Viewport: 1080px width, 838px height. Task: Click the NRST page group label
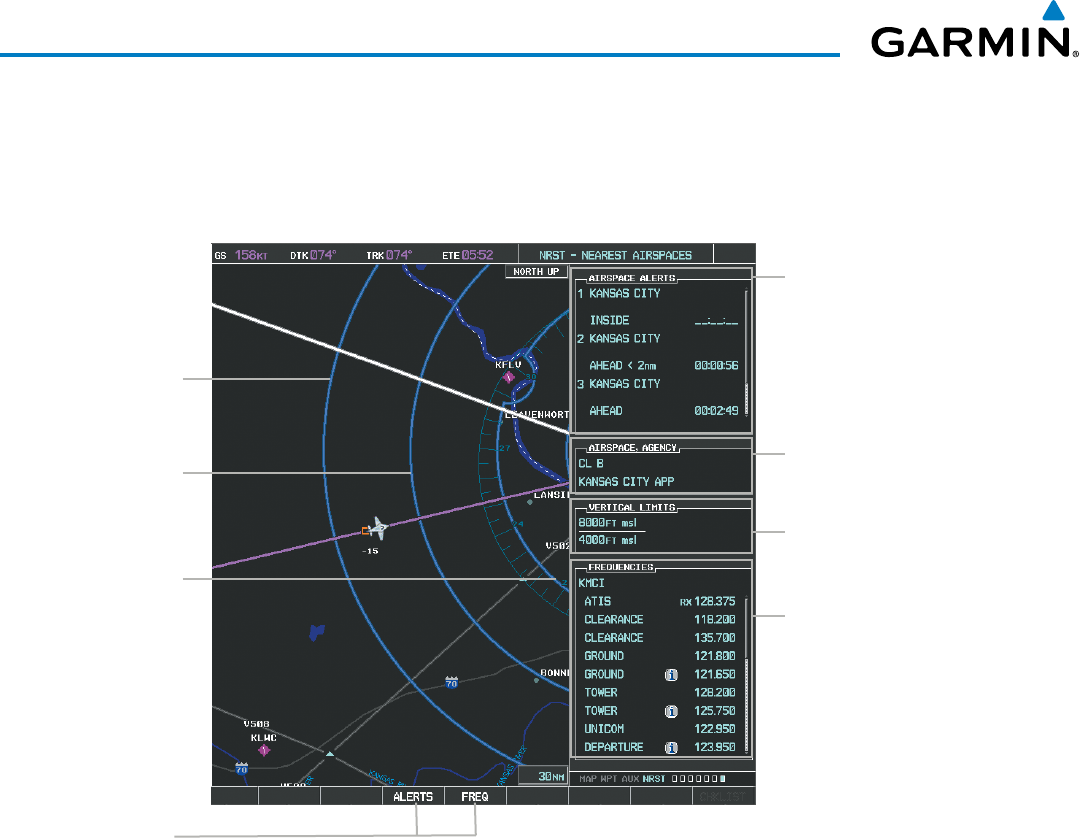[654, 779]
